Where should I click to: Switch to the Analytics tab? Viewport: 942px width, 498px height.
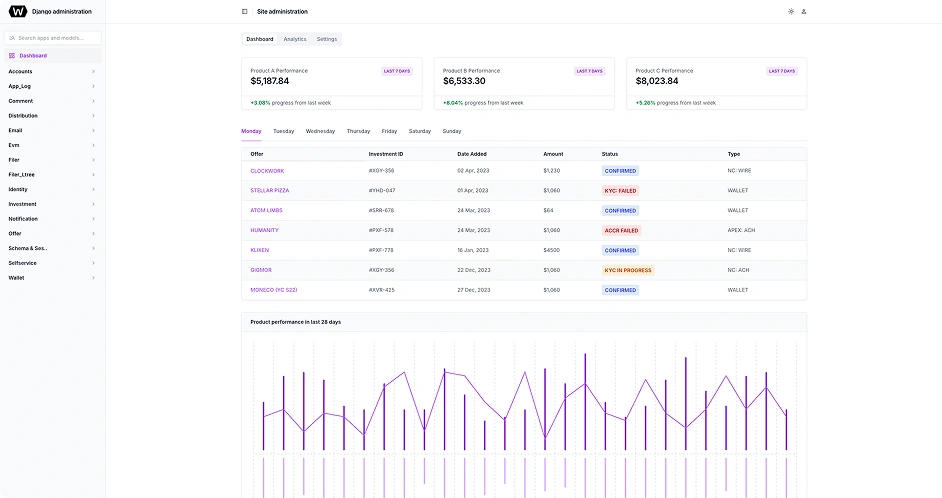coord(295,39)
